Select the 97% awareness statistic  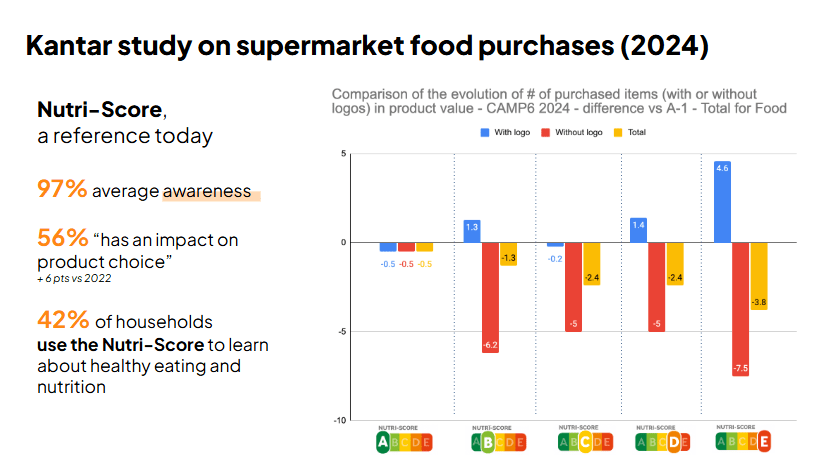click(62, 189)
